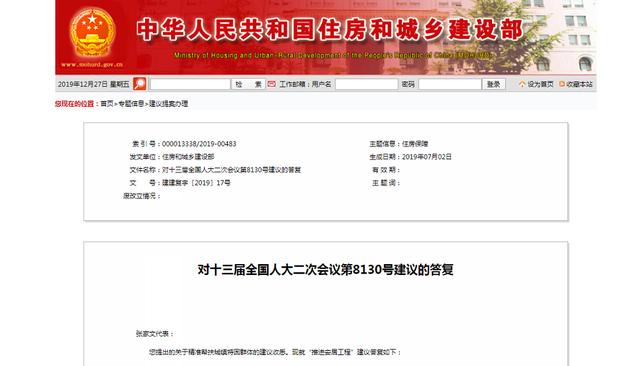This screenshot has height=366, width=640.
Task: Focus the 用户名 username field
Action: point(366,84)
